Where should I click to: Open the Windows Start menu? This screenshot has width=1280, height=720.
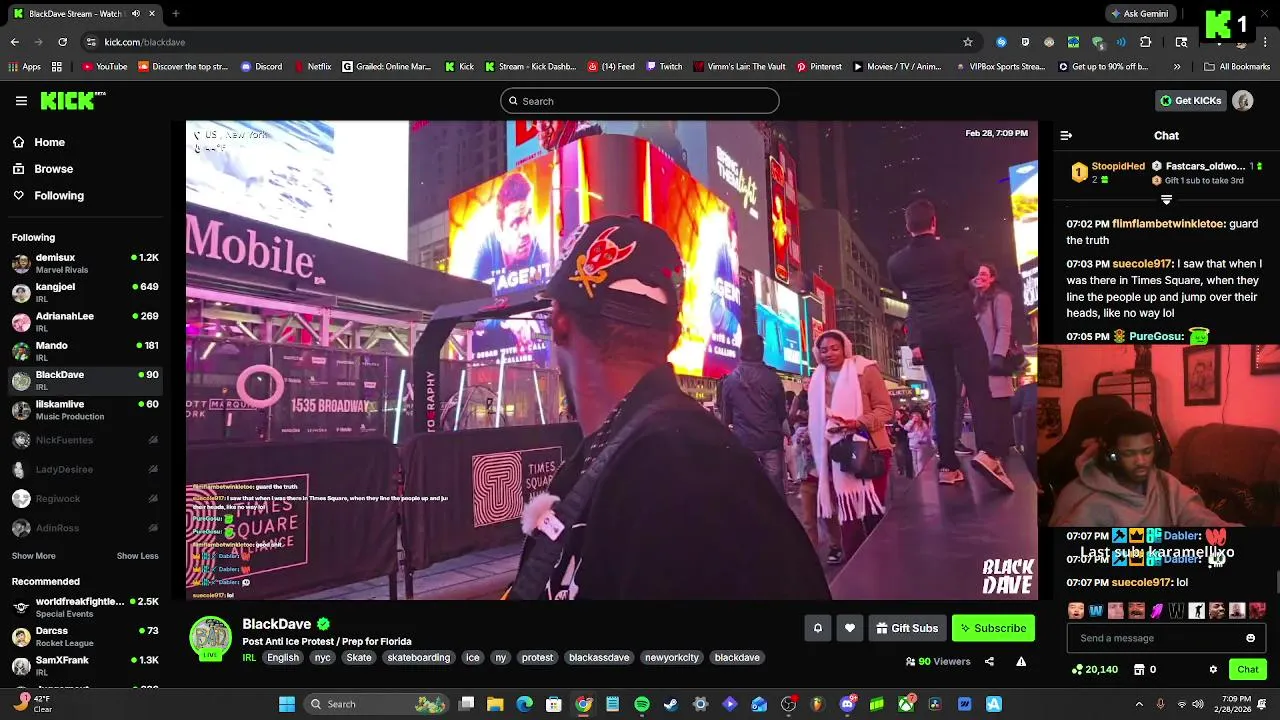(x=287, y=704)
